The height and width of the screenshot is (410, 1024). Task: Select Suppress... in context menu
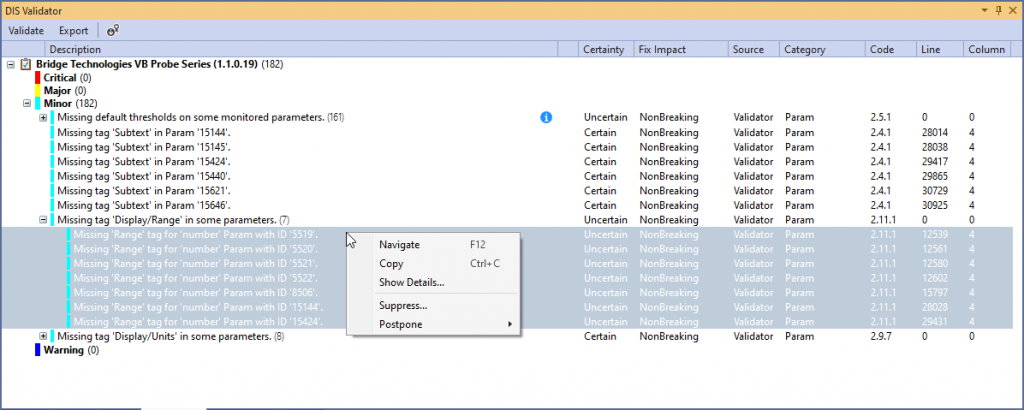tap(433, 305)
